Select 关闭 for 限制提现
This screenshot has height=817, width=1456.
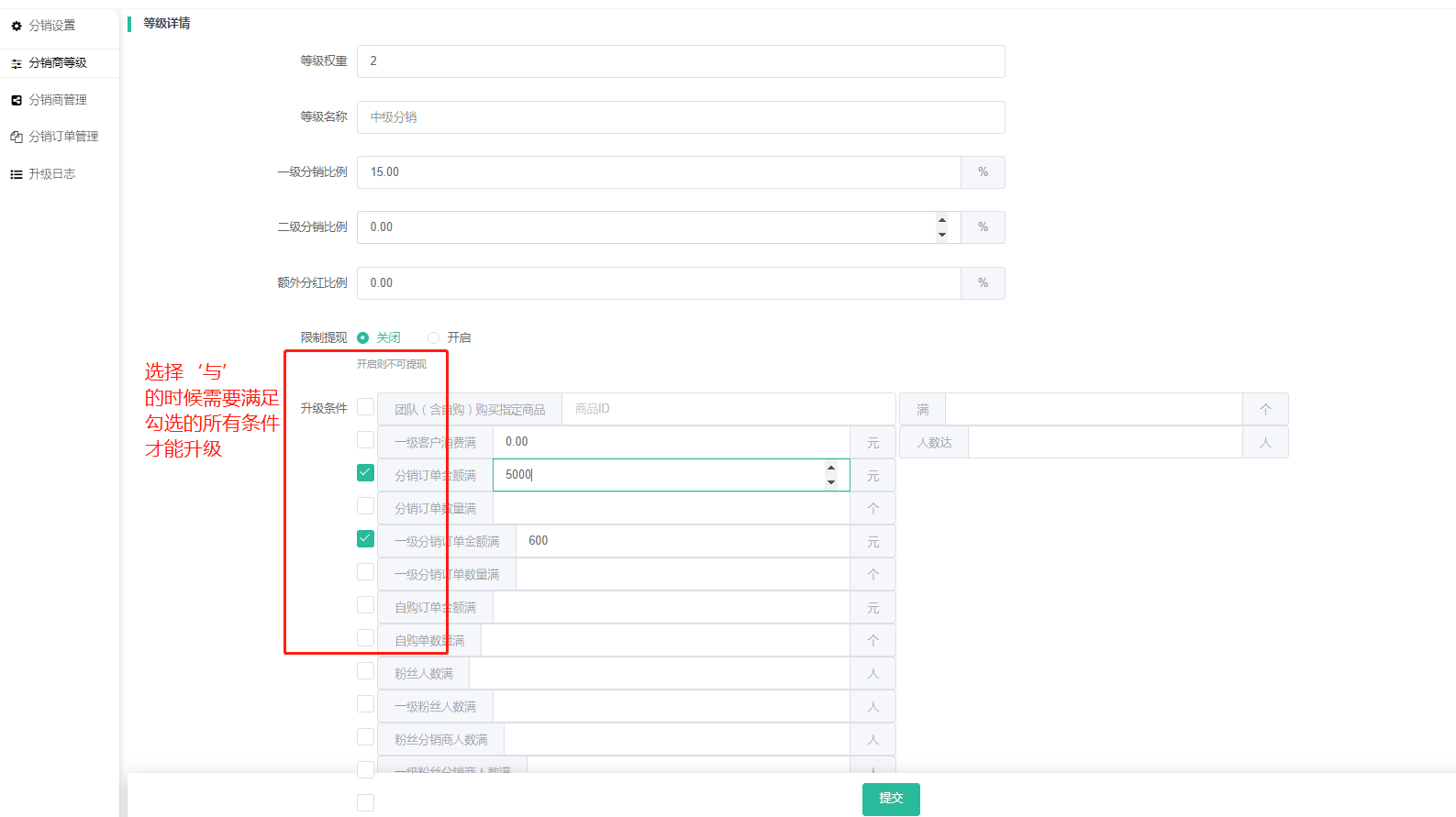click(363, 337)
